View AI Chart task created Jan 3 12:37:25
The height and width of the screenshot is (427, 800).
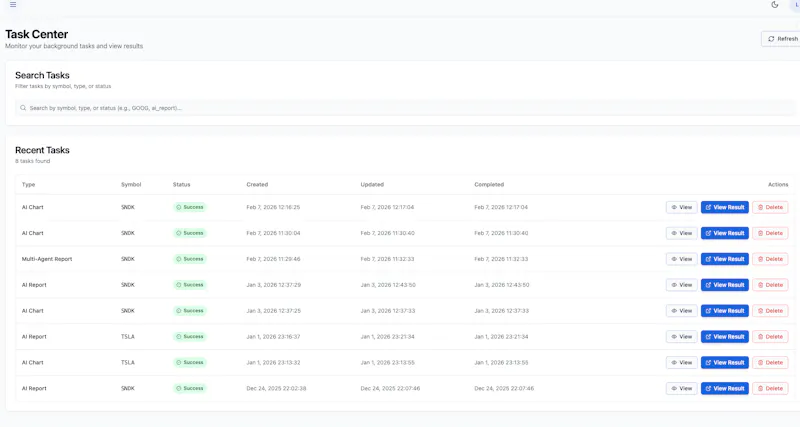tap(681, 311)
